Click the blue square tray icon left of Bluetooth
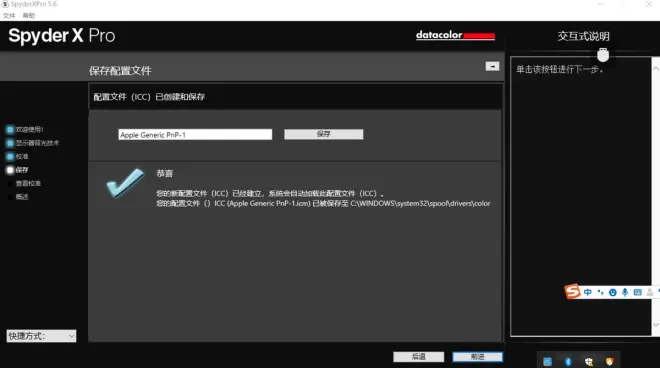Screen dimensions: 660x368 point(547,361)
